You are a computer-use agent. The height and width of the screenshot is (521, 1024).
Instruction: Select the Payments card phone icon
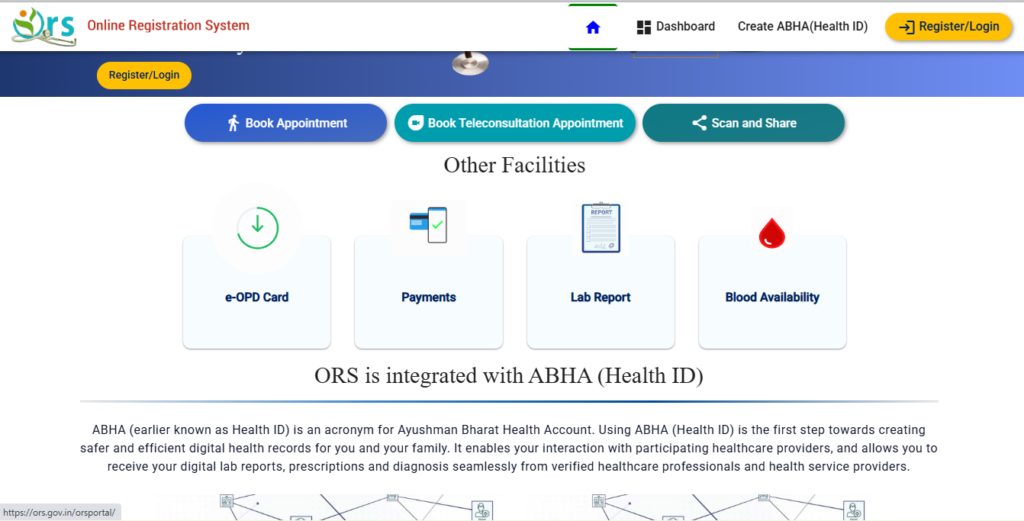(428, 225)
